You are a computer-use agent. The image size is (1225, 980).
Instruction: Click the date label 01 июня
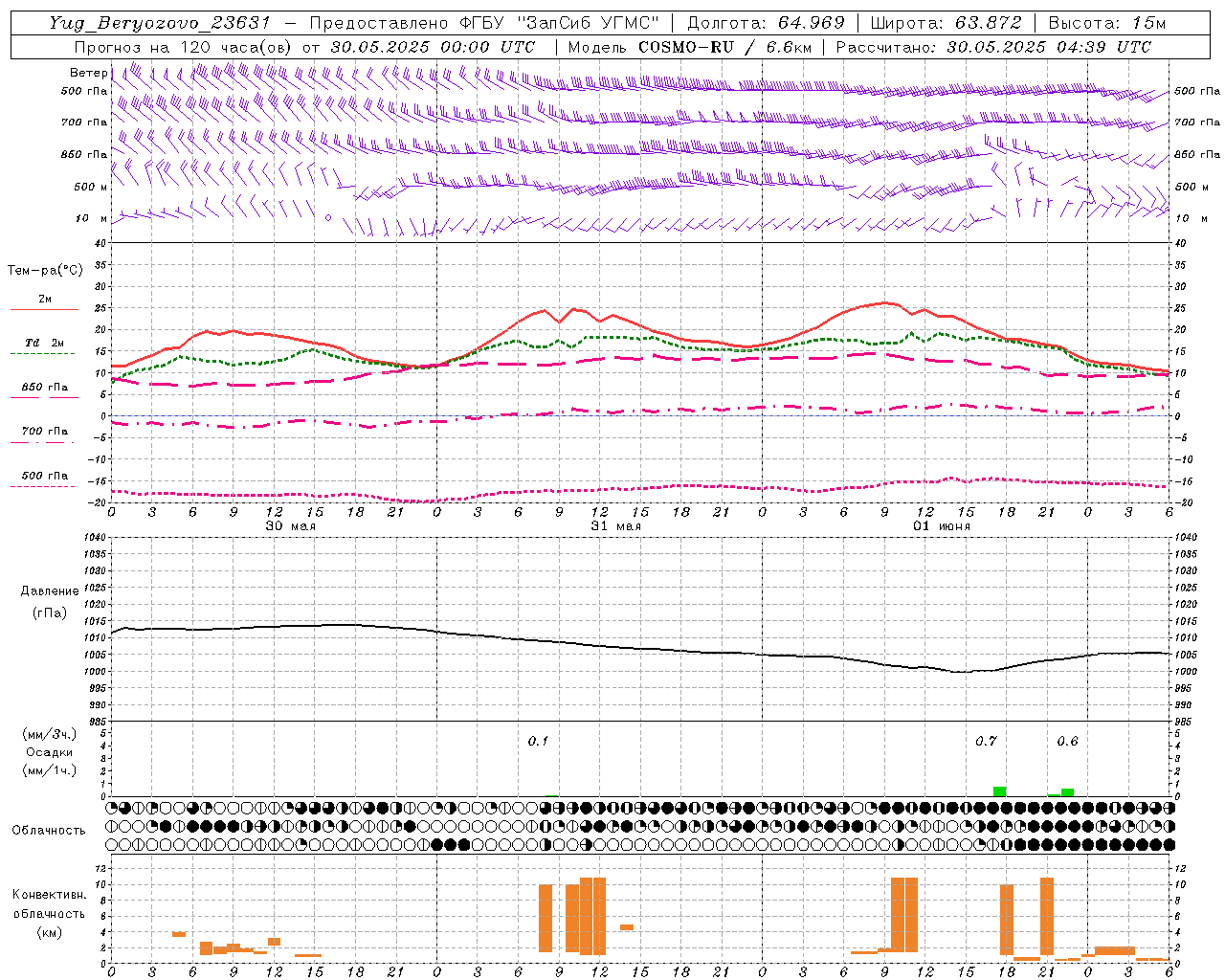pos(941,526)
